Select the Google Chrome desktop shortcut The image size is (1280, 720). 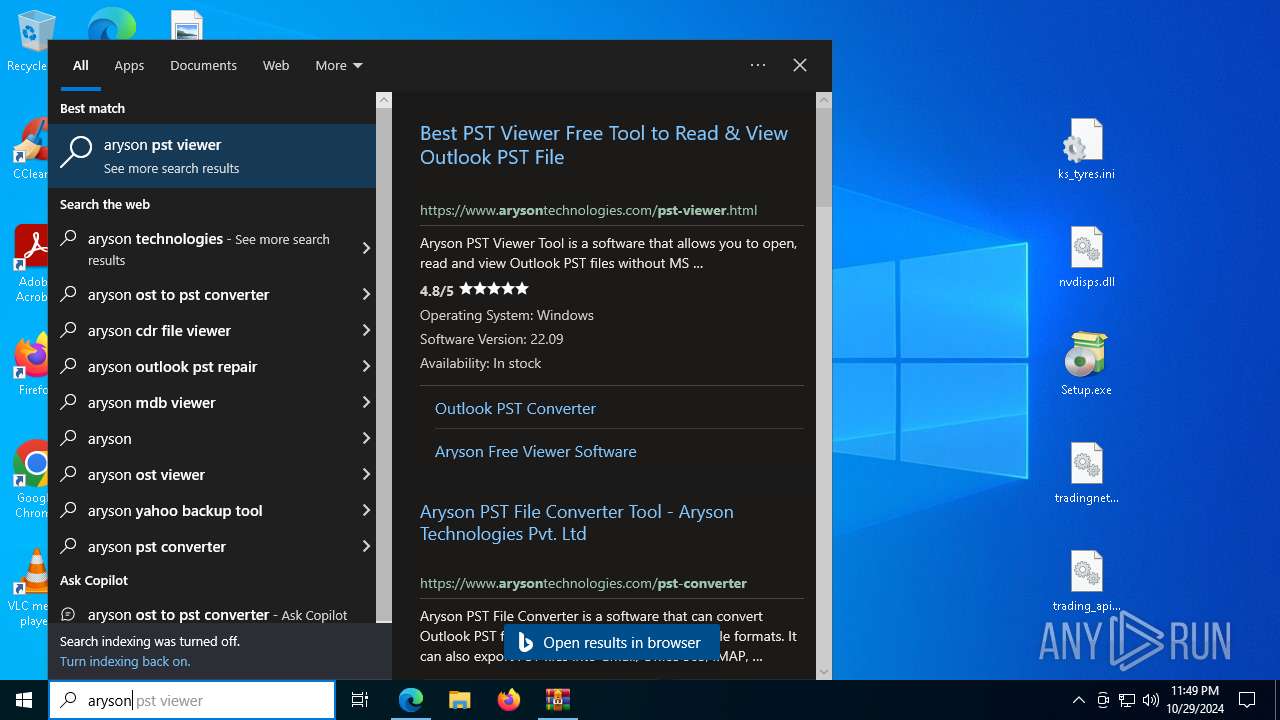point(32,480)
